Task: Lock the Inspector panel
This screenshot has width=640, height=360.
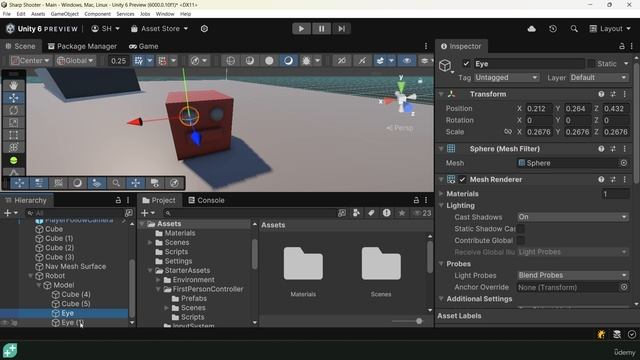Action: click(622, 46)
